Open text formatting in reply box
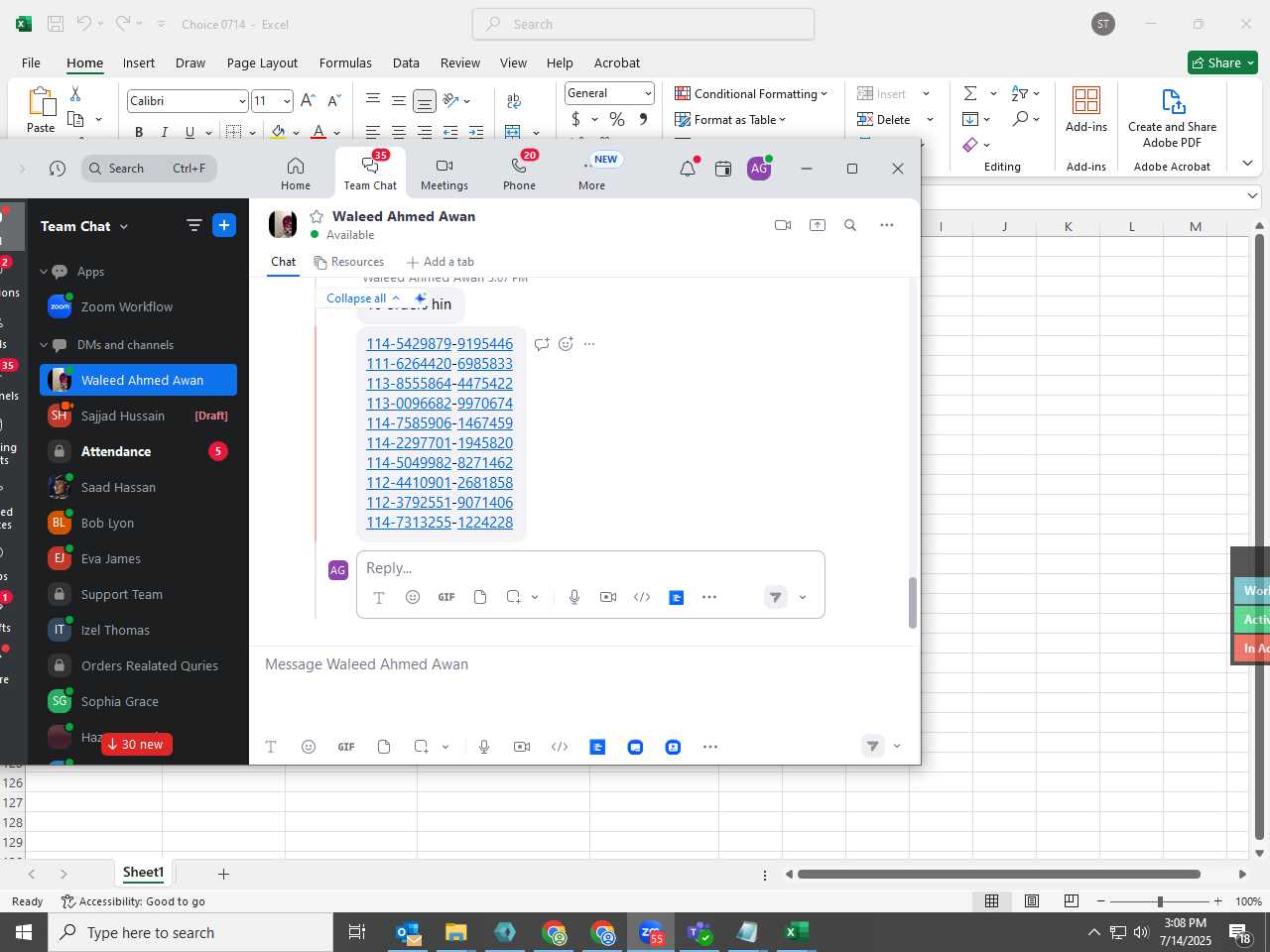The height and width of the screenshot is (952, 1270). pyautogui.click(x=378, y=597)
